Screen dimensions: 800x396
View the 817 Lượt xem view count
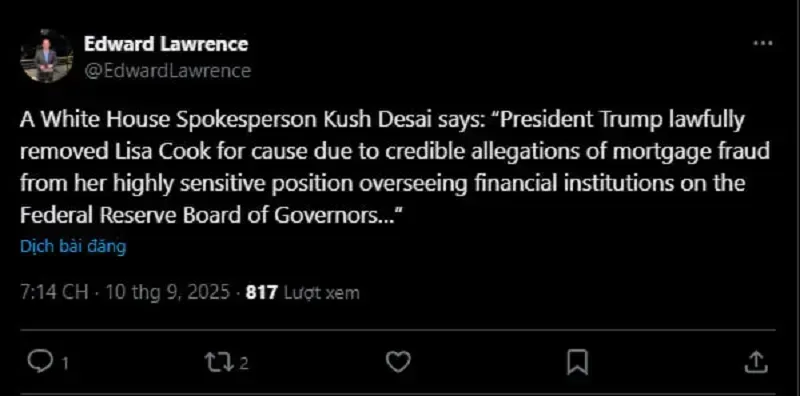point(303,292)
